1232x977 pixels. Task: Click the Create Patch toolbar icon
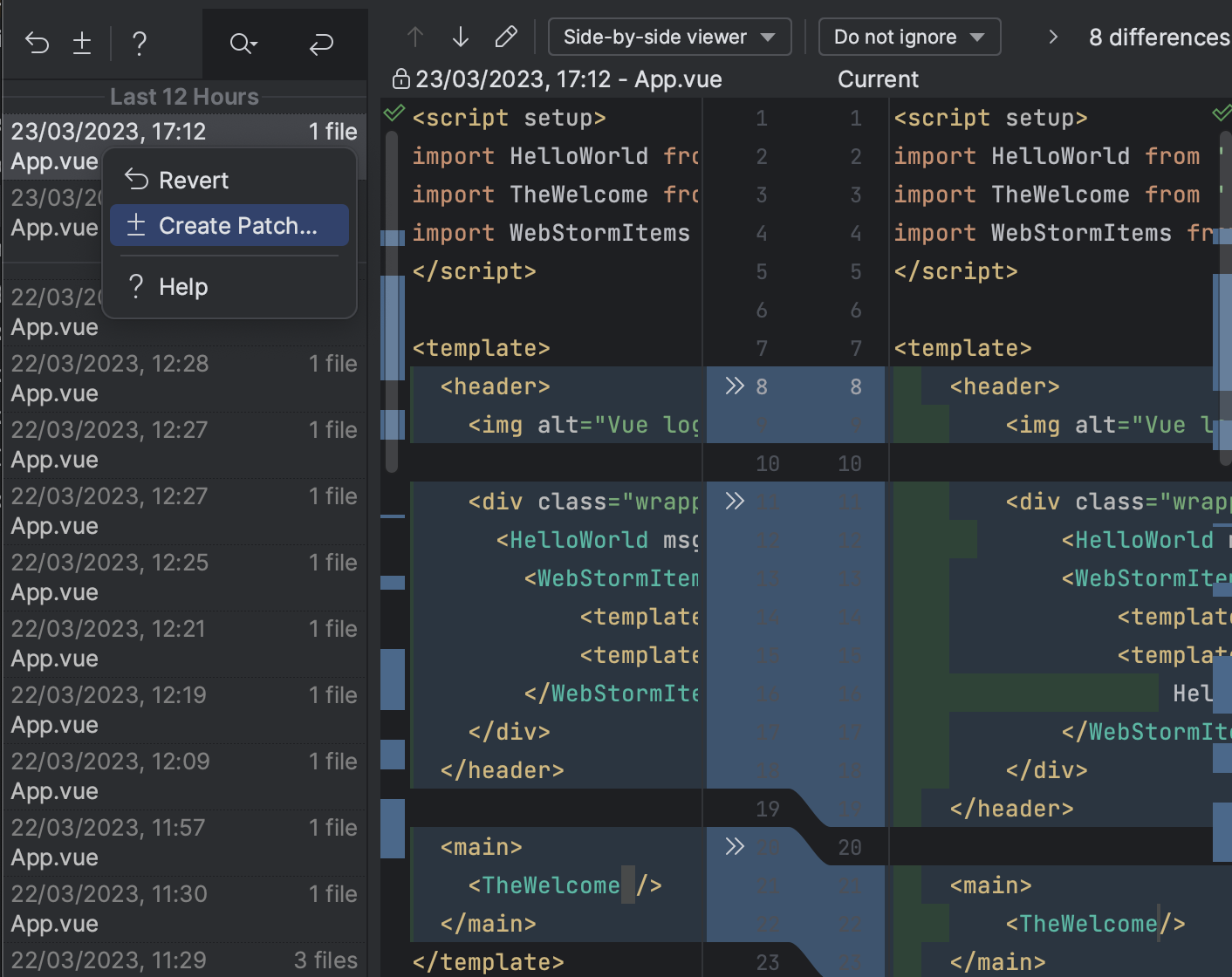point(82,43)
